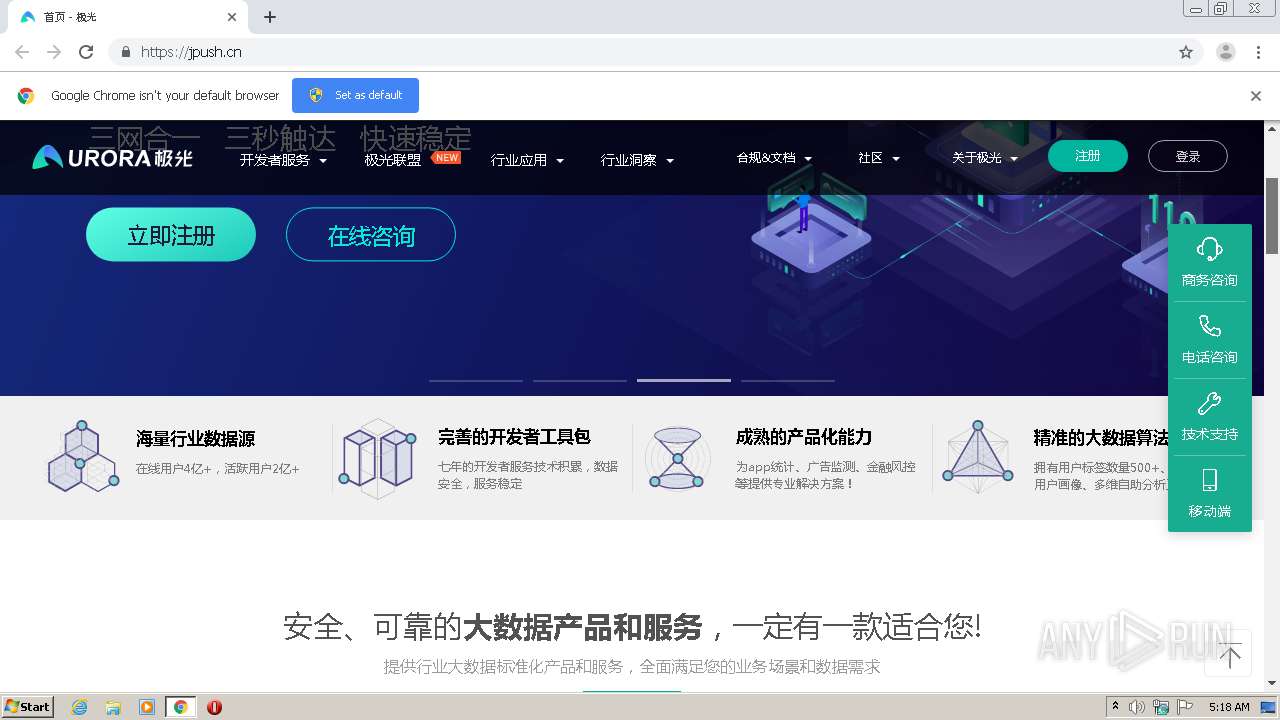
Task: Bookmark this page with the star
Action: (1186, 52)
